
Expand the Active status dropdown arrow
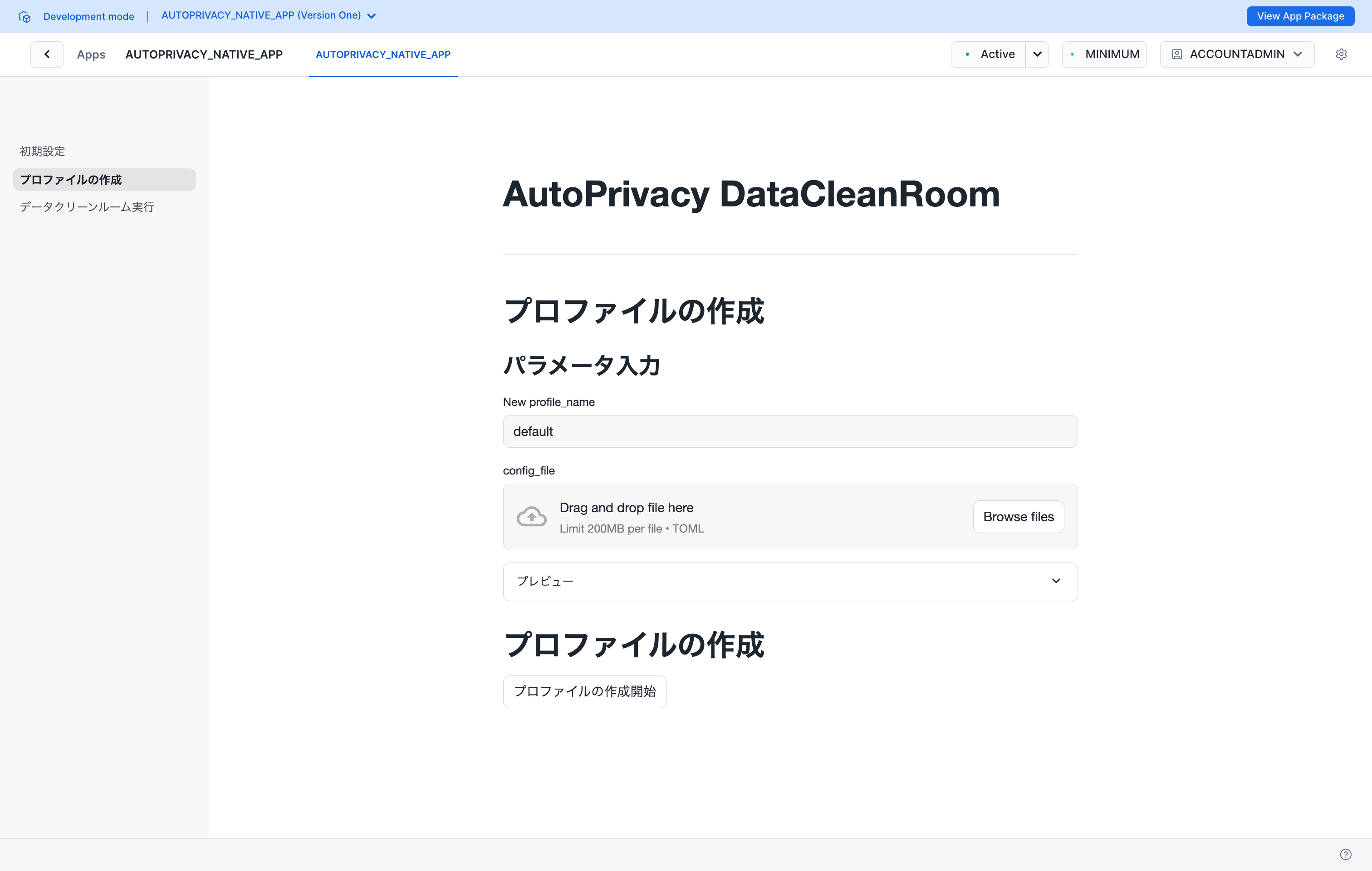(1037, 54)
